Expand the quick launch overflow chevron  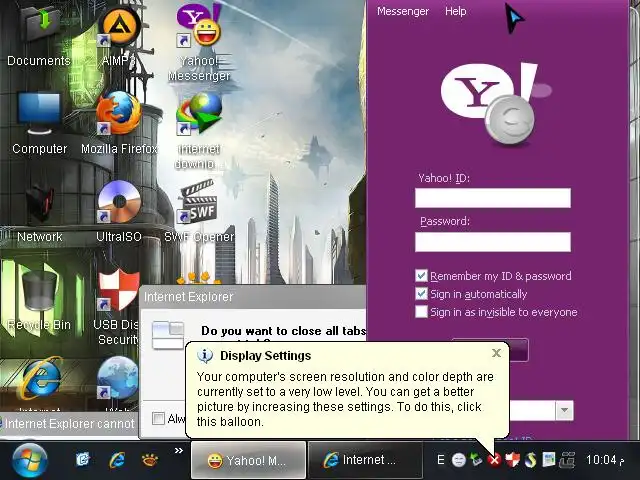pos(178,451)
